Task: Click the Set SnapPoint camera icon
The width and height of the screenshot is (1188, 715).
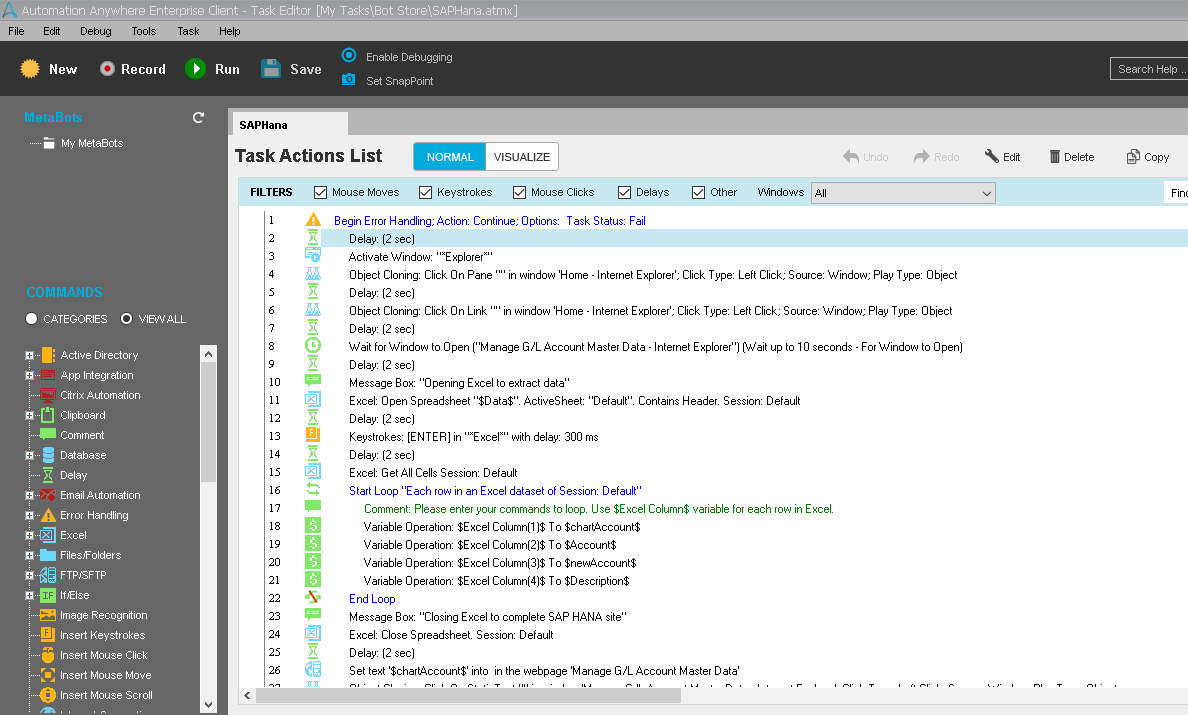Action: point(349,80)
